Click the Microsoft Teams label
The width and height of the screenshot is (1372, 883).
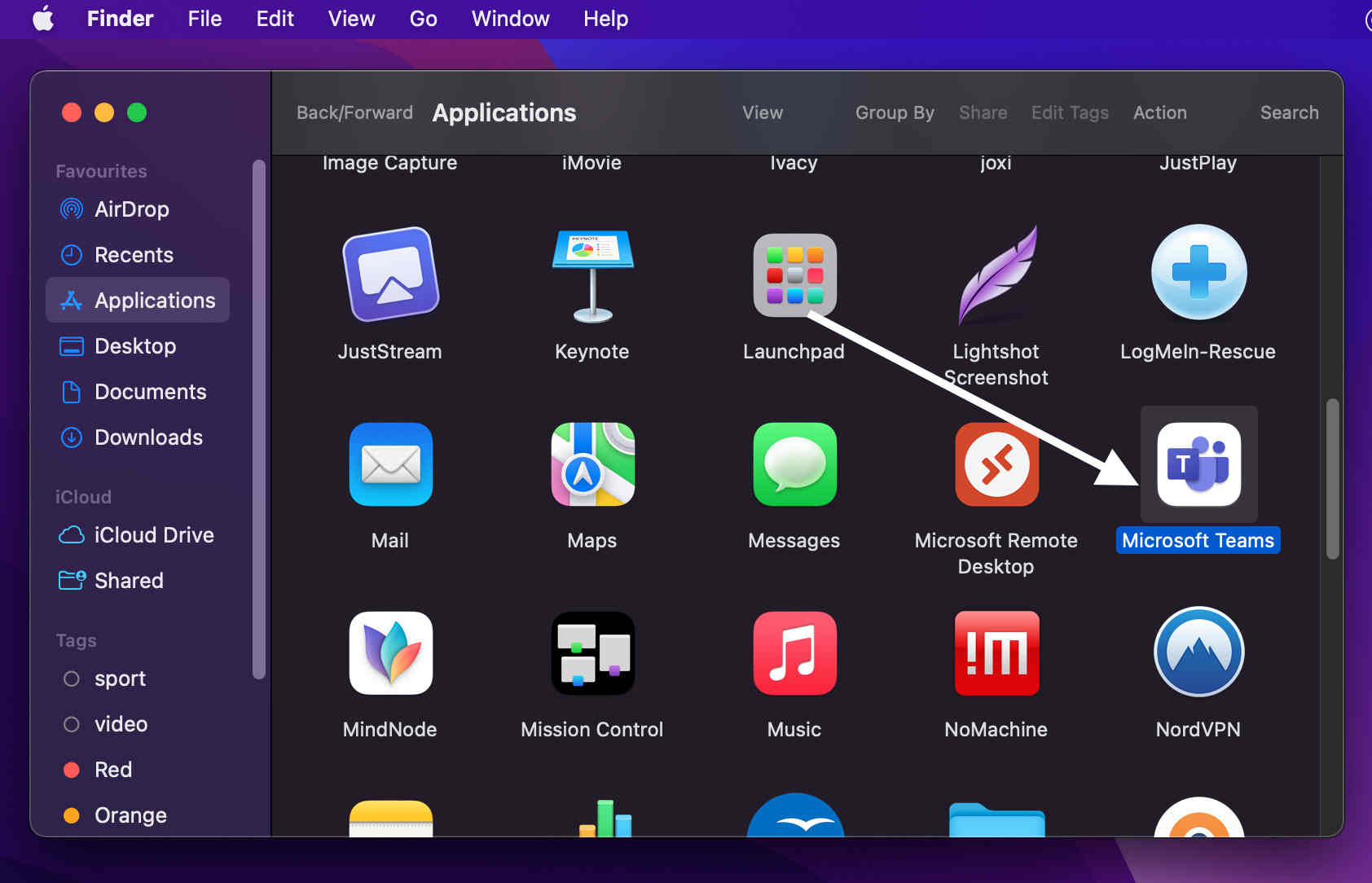[1198, 540]
